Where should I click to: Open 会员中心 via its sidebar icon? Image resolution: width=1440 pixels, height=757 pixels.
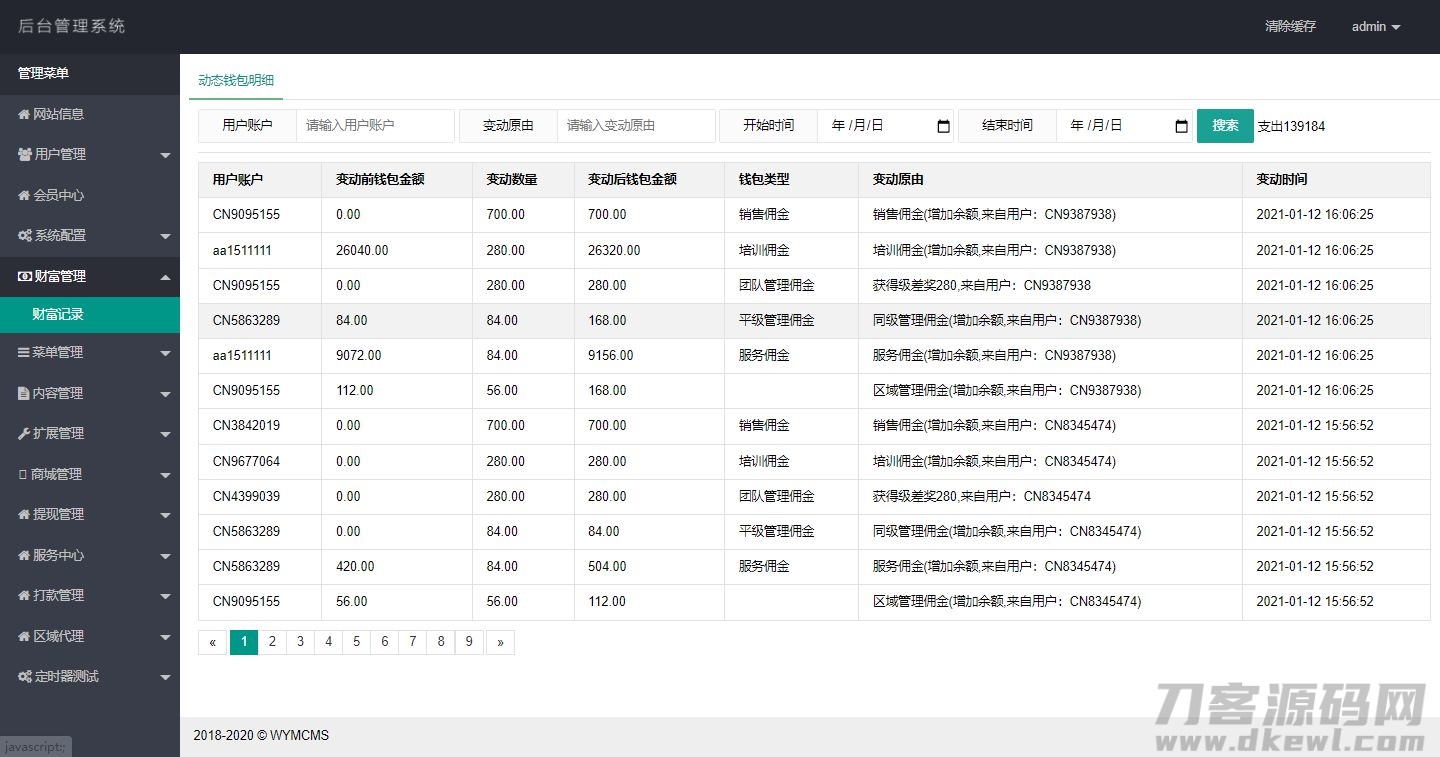pos(25,195)
